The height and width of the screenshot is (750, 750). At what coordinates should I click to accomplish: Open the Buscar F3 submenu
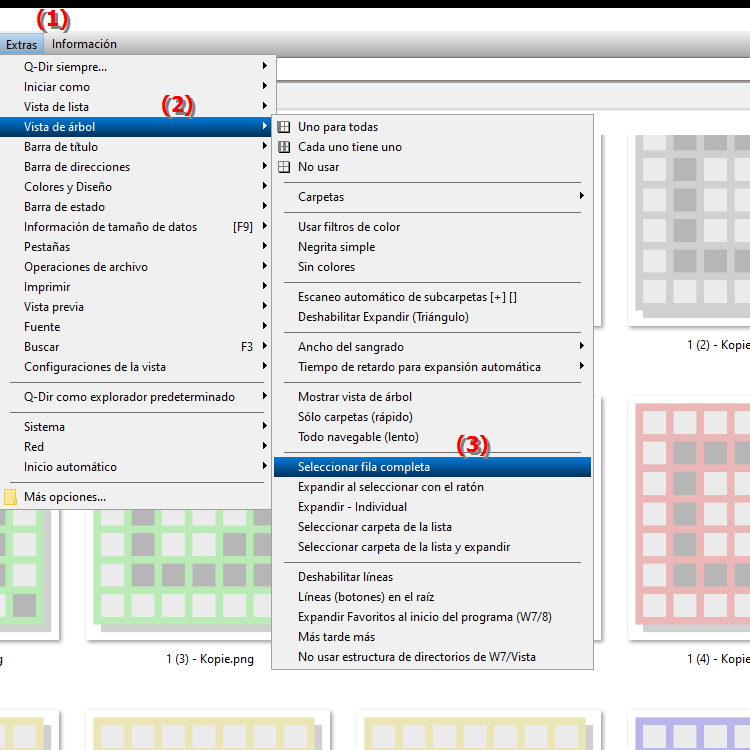pyautogui.click(x=135, y=347)
